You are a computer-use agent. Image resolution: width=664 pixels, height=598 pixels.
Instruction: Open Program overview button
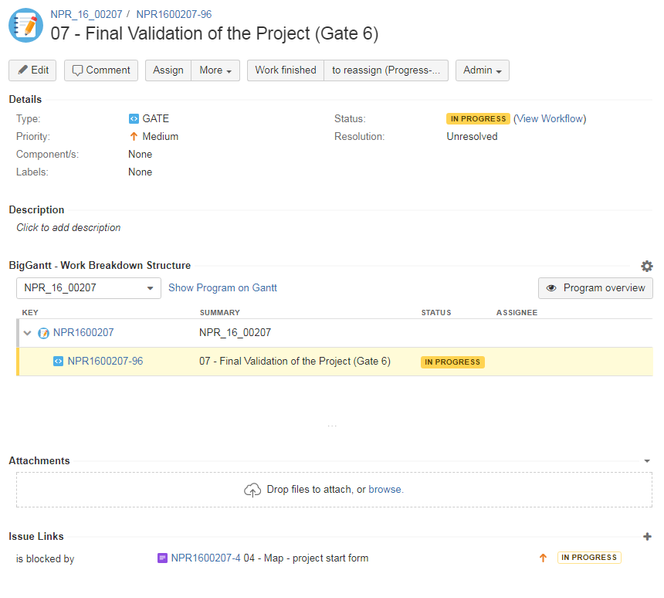595,288
